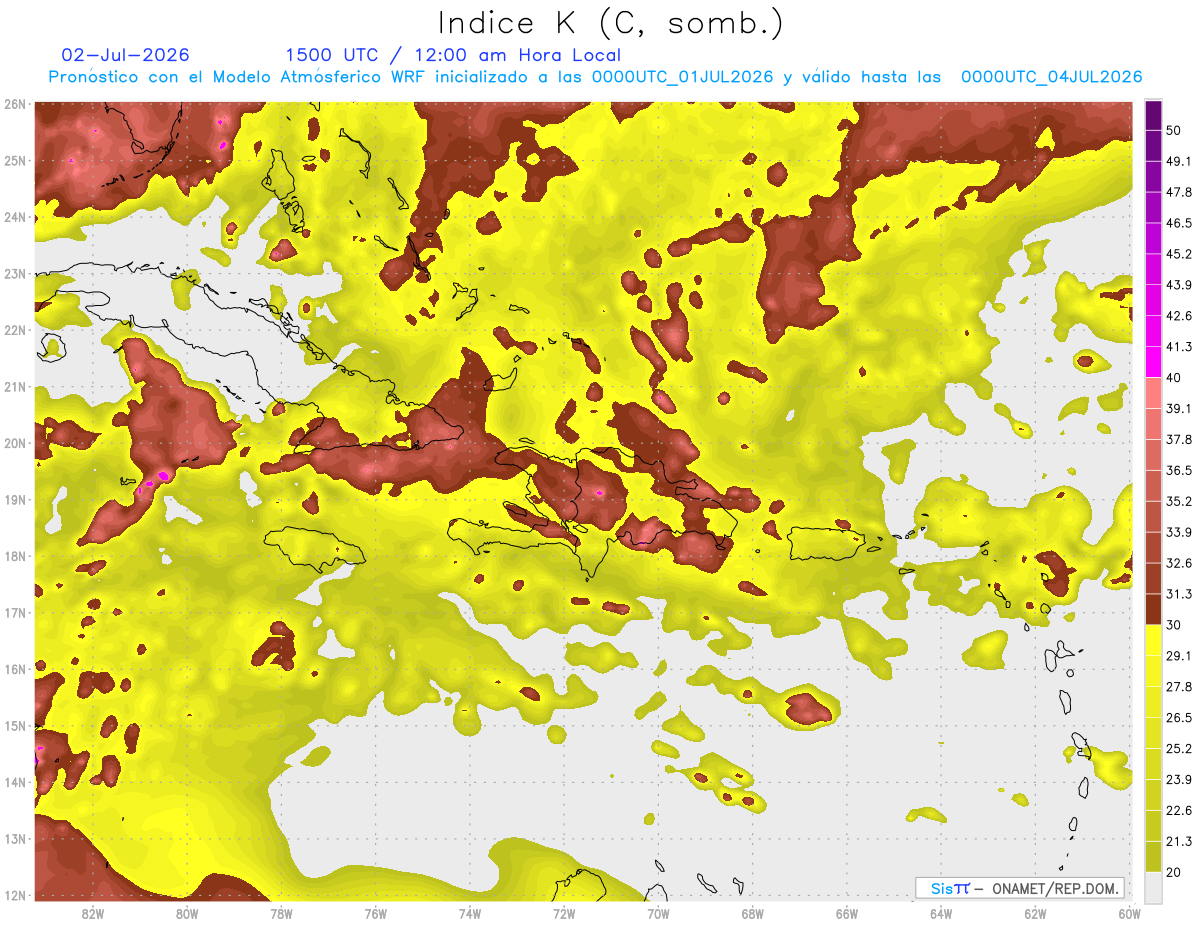
Task: Click the '70W' longitude label
Action: [658, 913]
